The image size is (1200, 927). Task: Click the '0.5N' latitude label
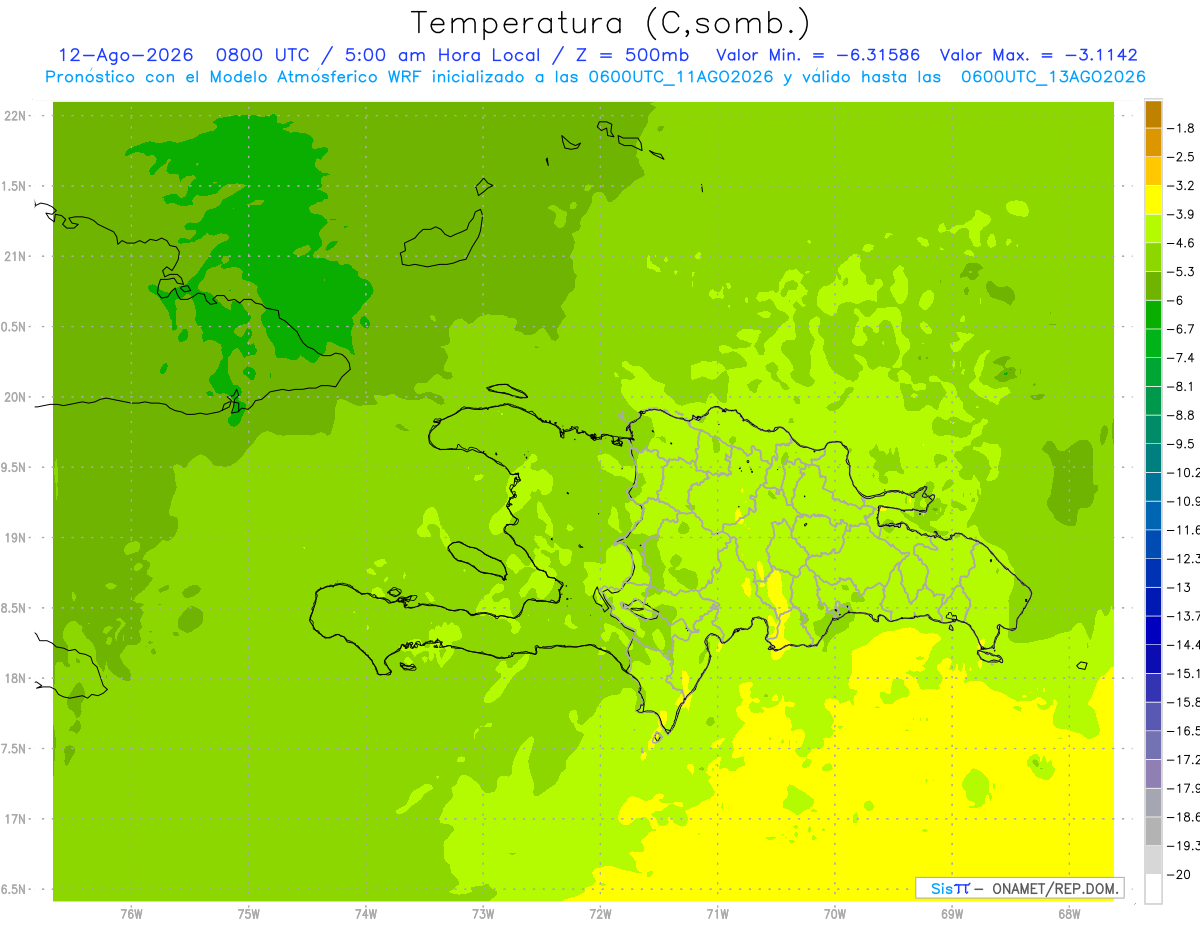[x=15, y=327]
